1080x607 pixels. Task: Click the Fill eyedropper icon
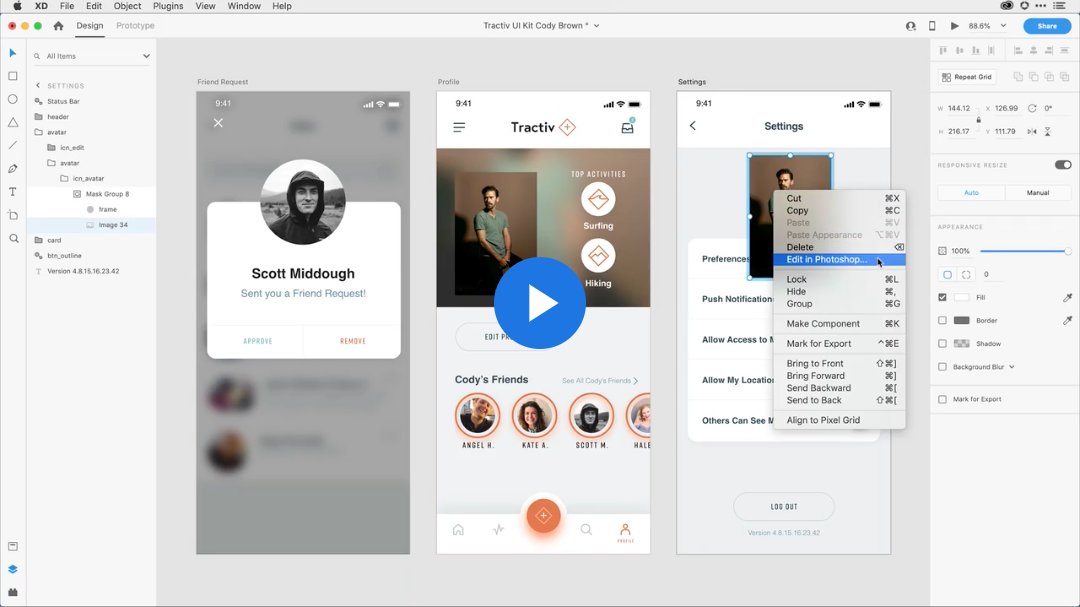click(1067, 298)
